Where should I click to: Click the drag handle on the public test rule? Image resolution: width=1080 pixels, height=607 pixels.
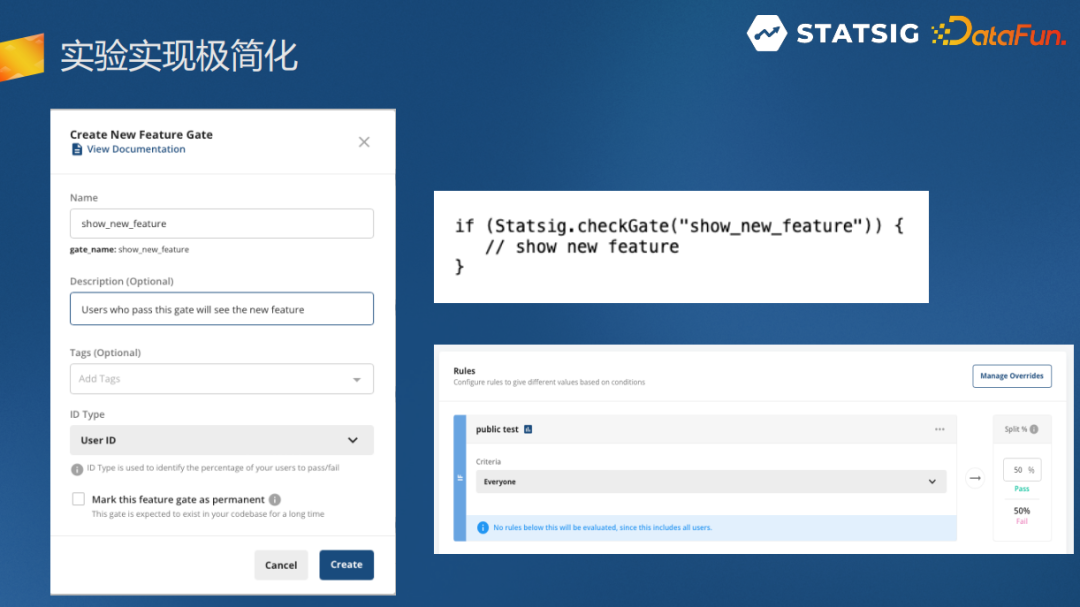click(x=460, y=478)
